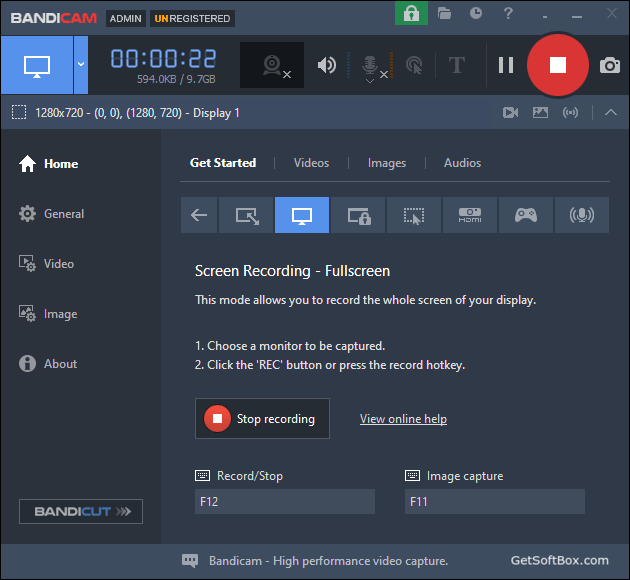This screenshot has height=580, width=630.
Task: Click the speech bubble message icon
Action: click(x=190, y=560)
